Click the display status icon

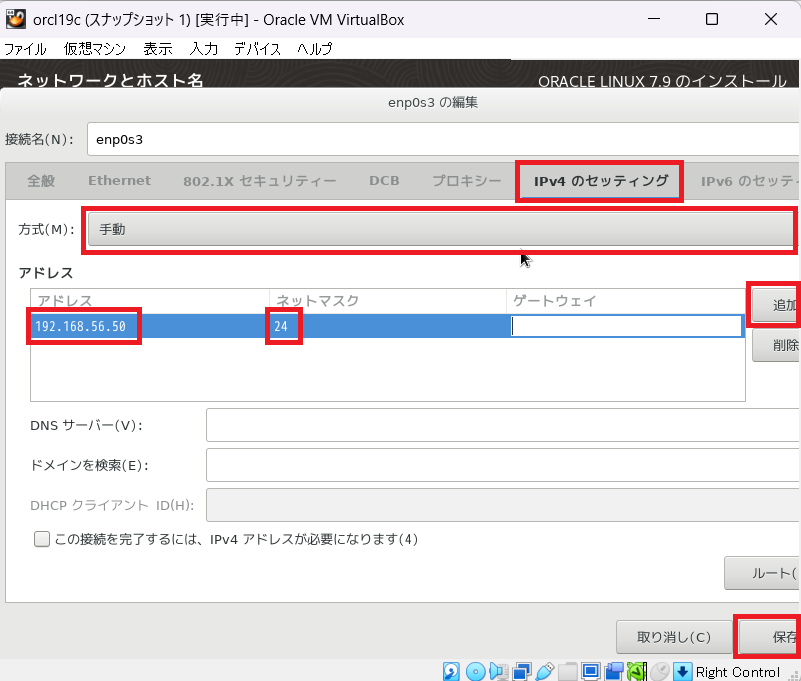(x=591, y=671)
